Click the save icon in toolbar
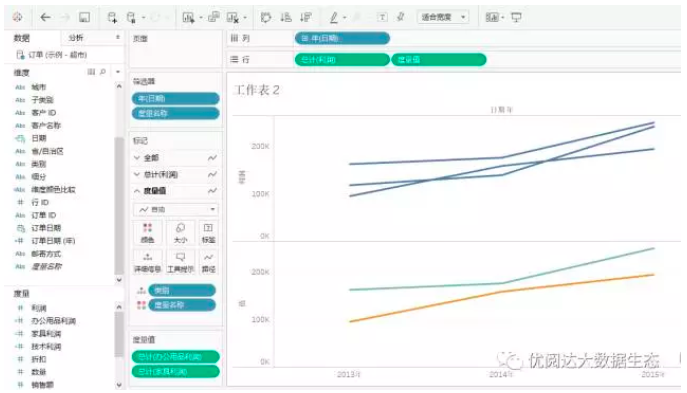The height and width of the screenshot is (393, 687). click(84, 17)
